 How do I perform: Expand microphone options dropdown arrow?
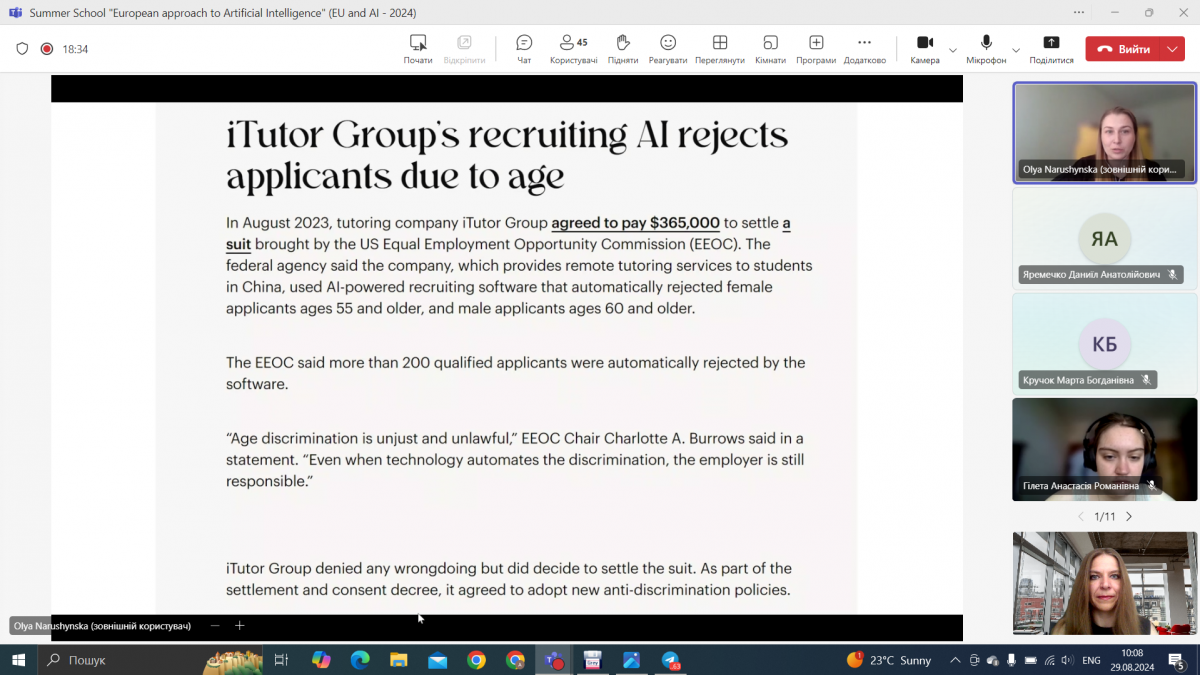[x=1016, y=49]
